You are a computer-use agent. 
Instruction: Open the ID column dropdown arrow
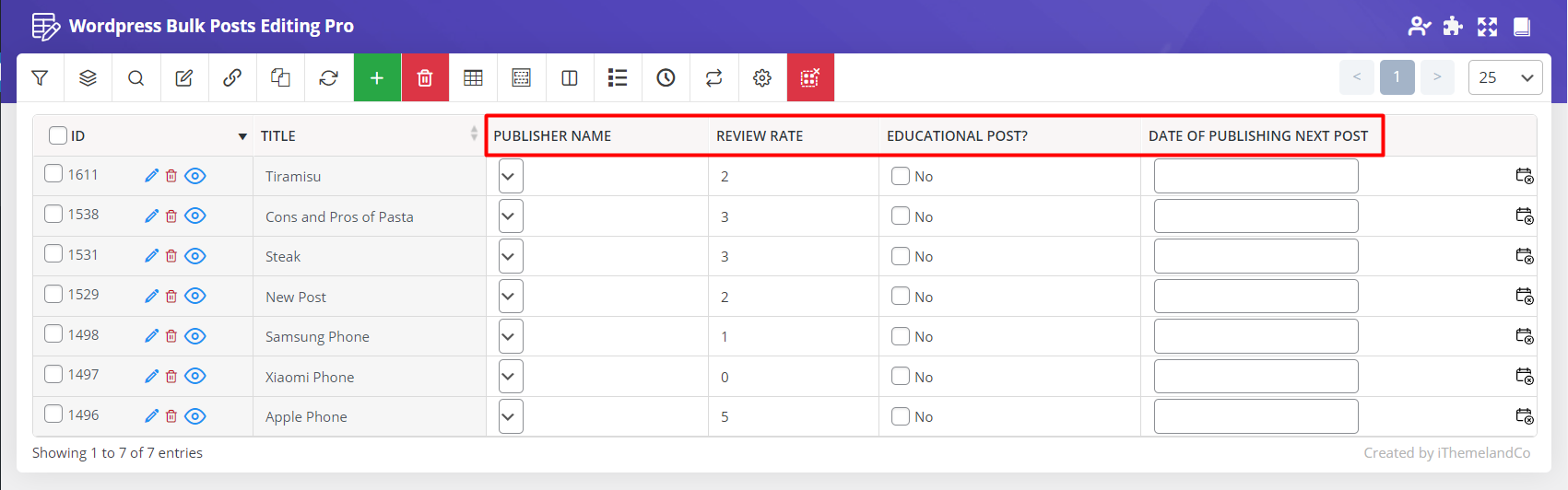[242, 136]
